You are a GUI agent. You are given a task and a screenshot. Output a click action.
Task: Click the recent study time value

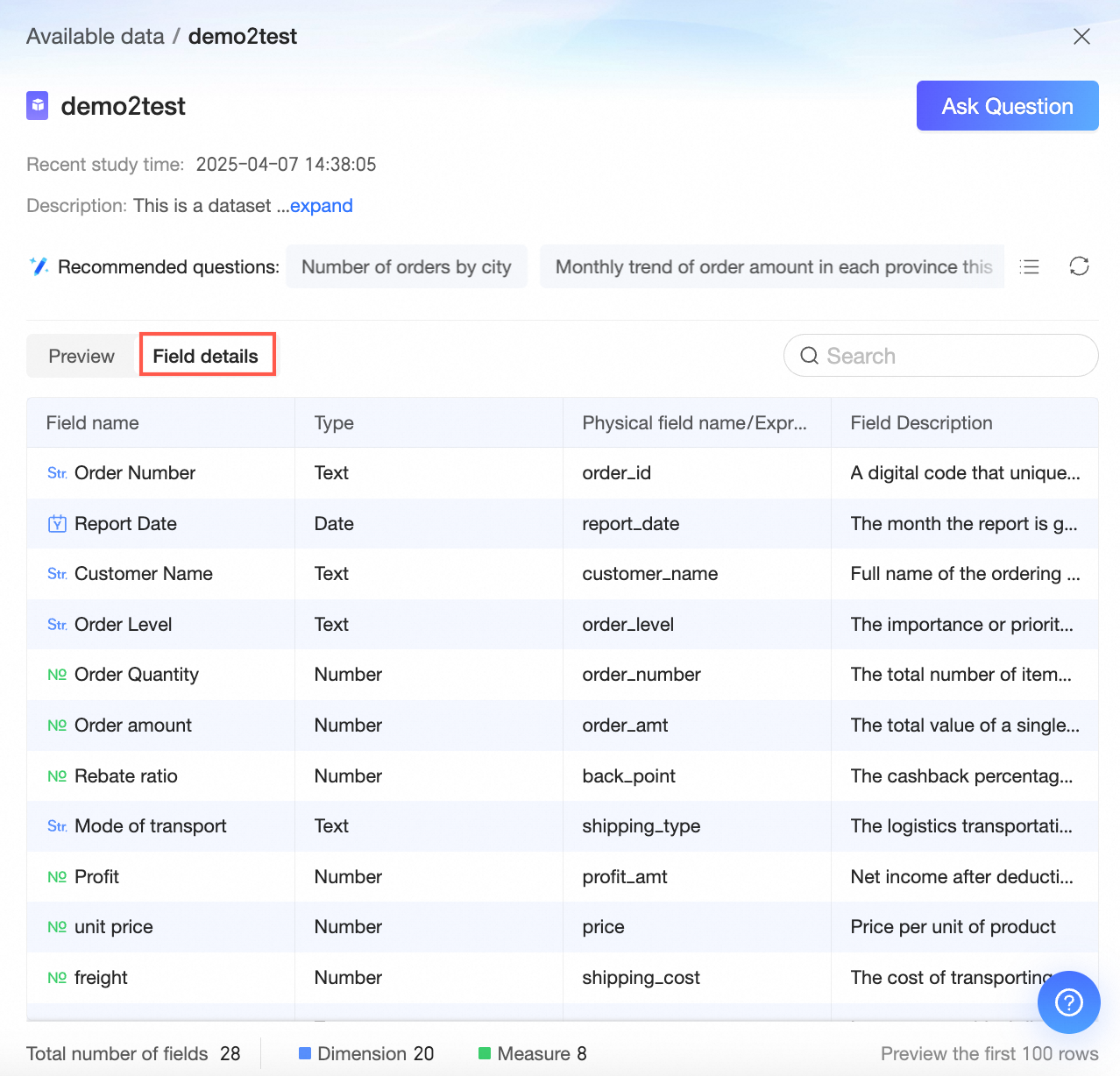coord(286,165)
